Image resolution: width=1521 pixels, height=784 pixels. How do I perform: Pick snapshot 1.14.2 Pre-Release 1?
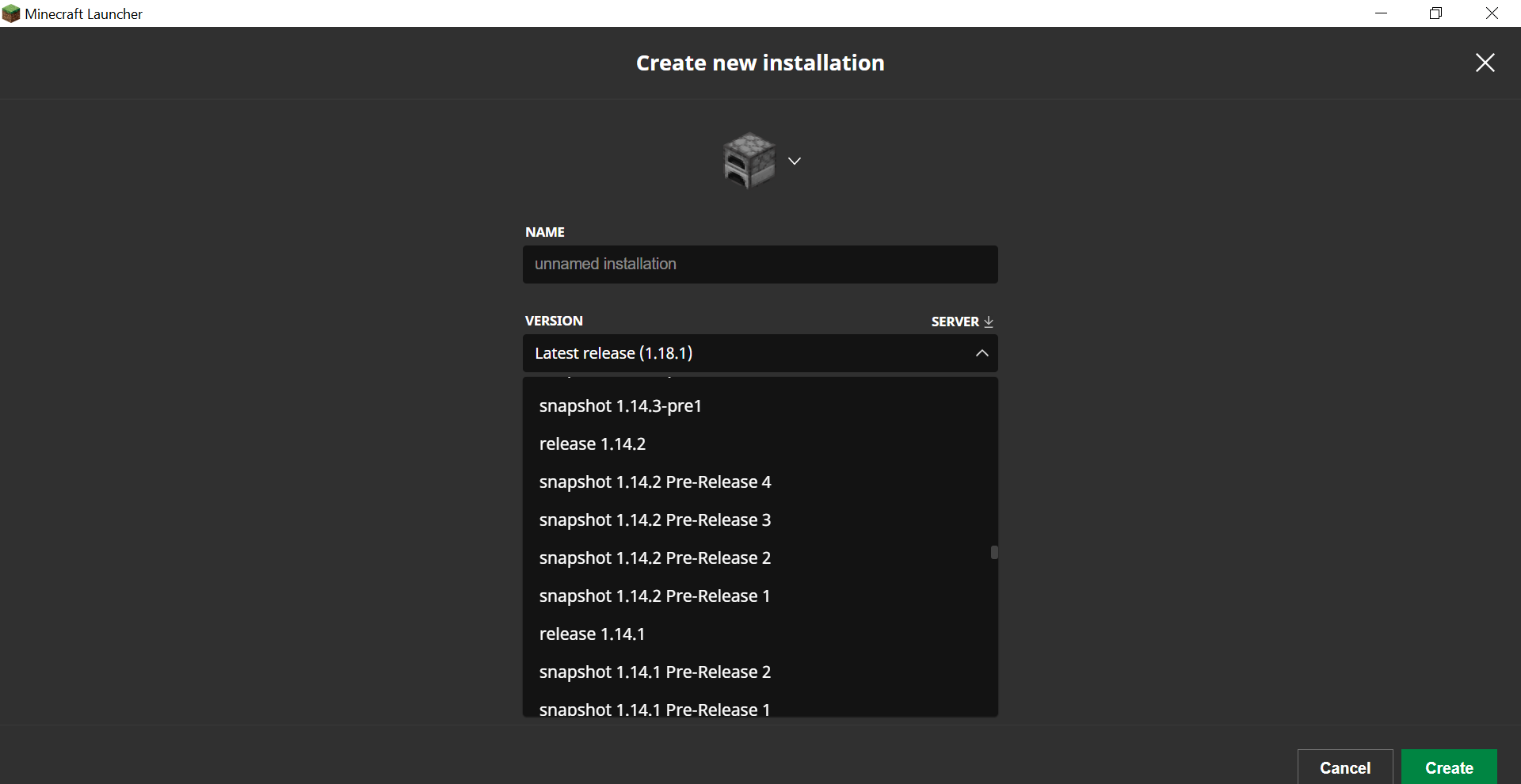click(x=655, y=596)
